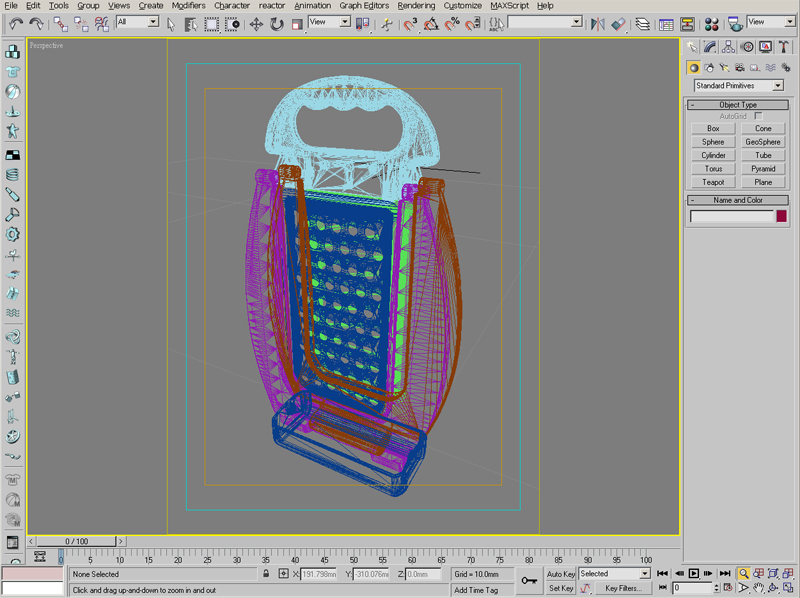Activate the Pan hand viewport tool
Image resolution: width=800 pixels, height=598 pixels.
click(759, 588)
